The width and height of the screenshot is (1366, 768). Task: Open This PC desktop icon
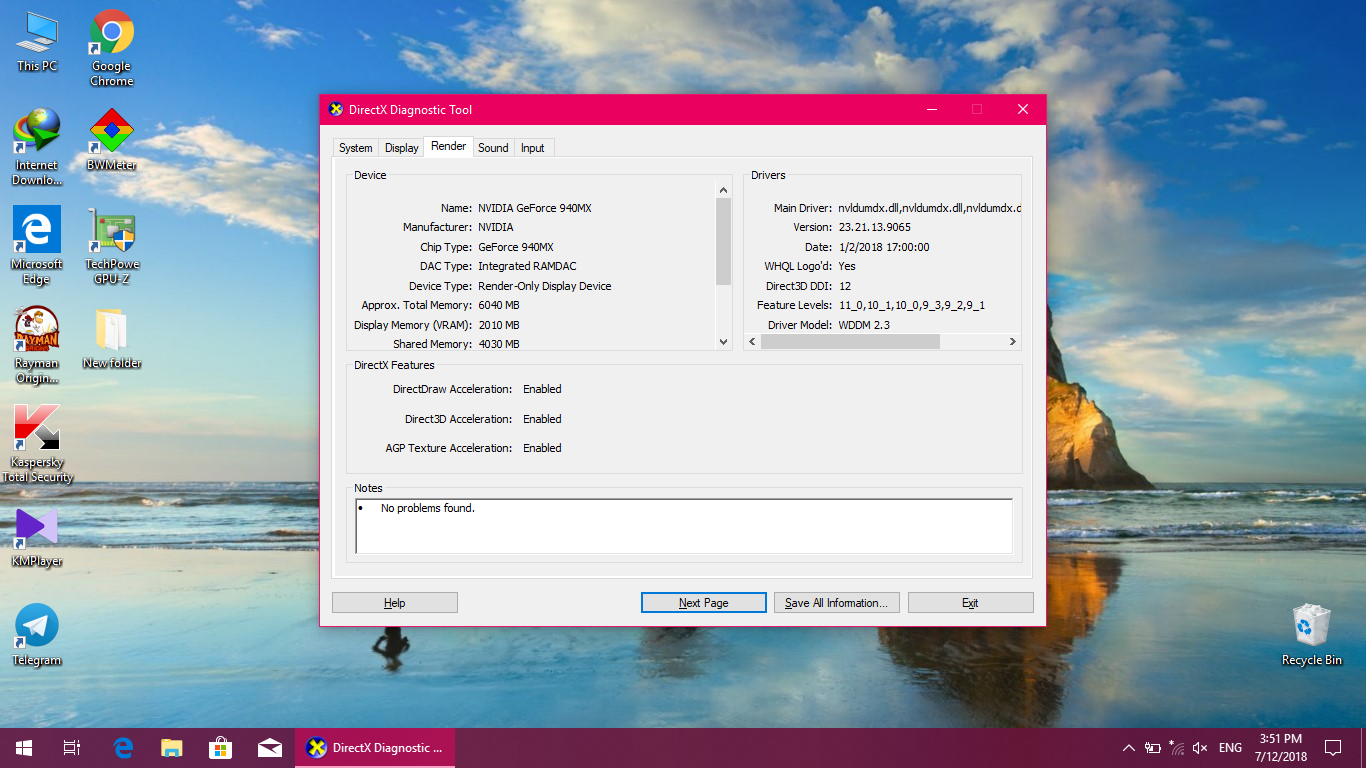37,42
